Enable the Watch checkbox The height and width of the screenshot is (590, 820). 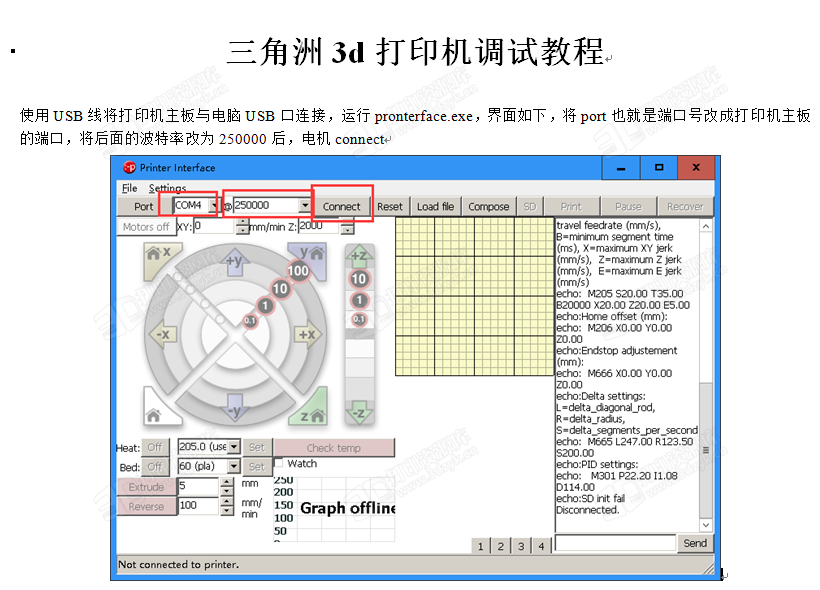(280, 464)
